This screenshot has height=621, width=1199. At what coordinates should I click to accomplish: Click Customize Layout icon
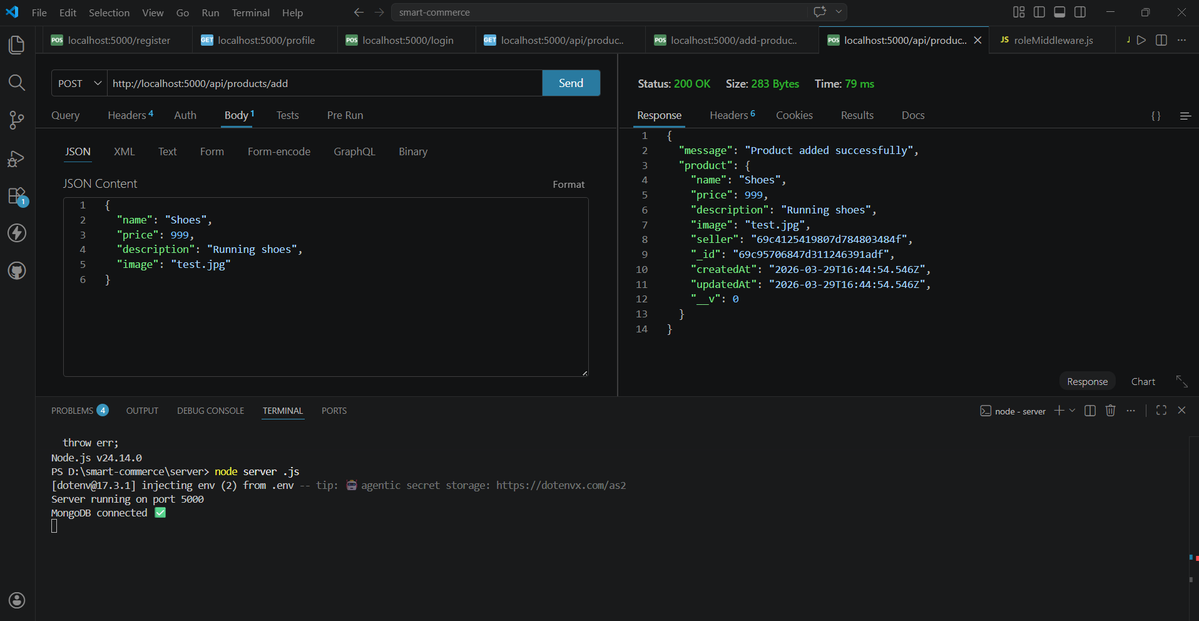tap(1019, 12)
